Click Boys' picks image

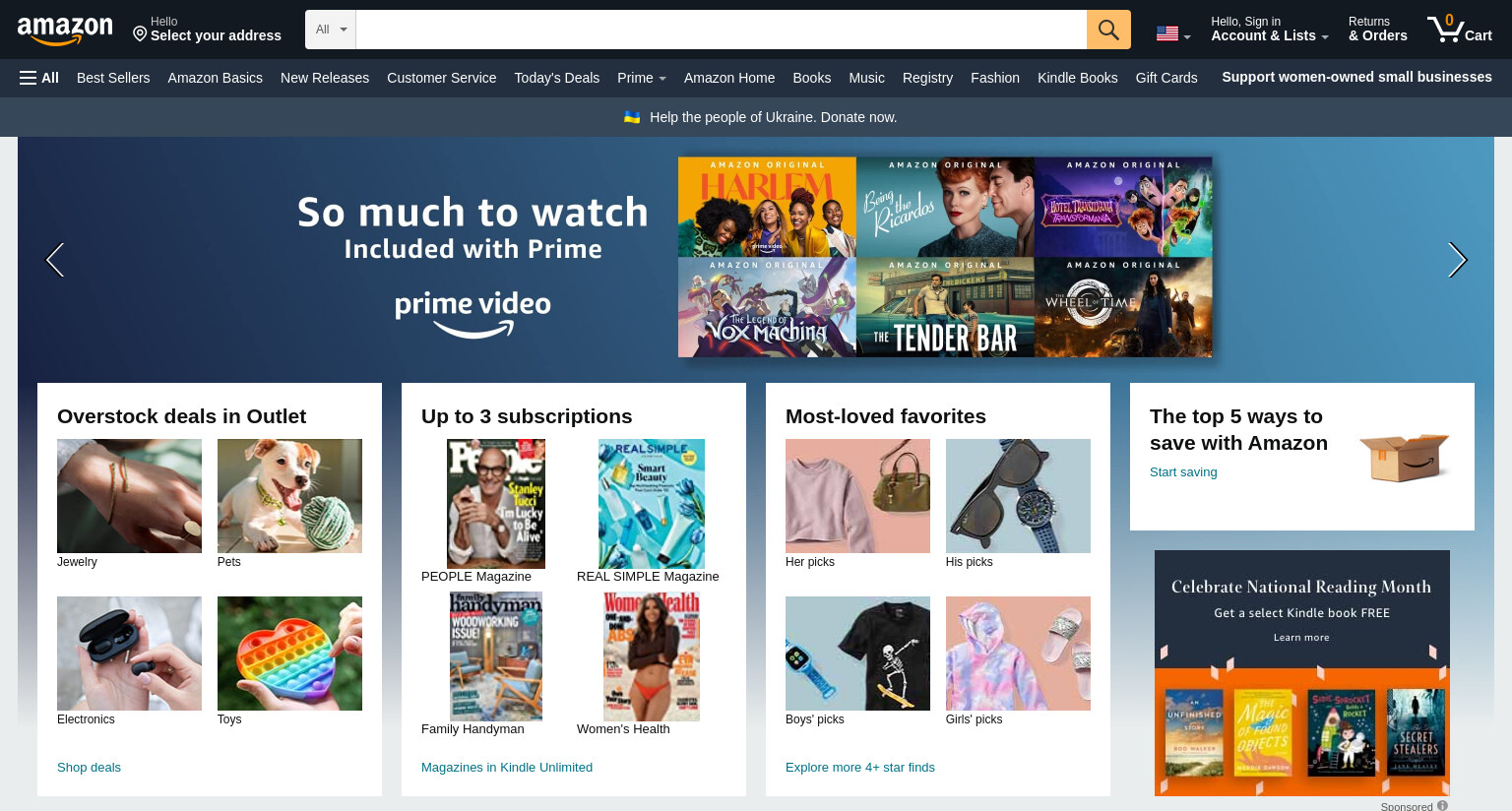(857, 654)
